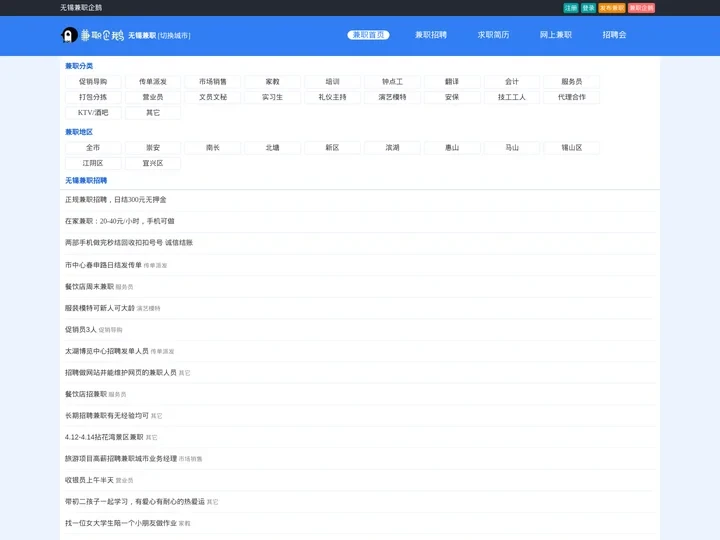This screenshot has height=540, width=720.
Task: Open the 求职简历 nav tab
Action: 493,35
